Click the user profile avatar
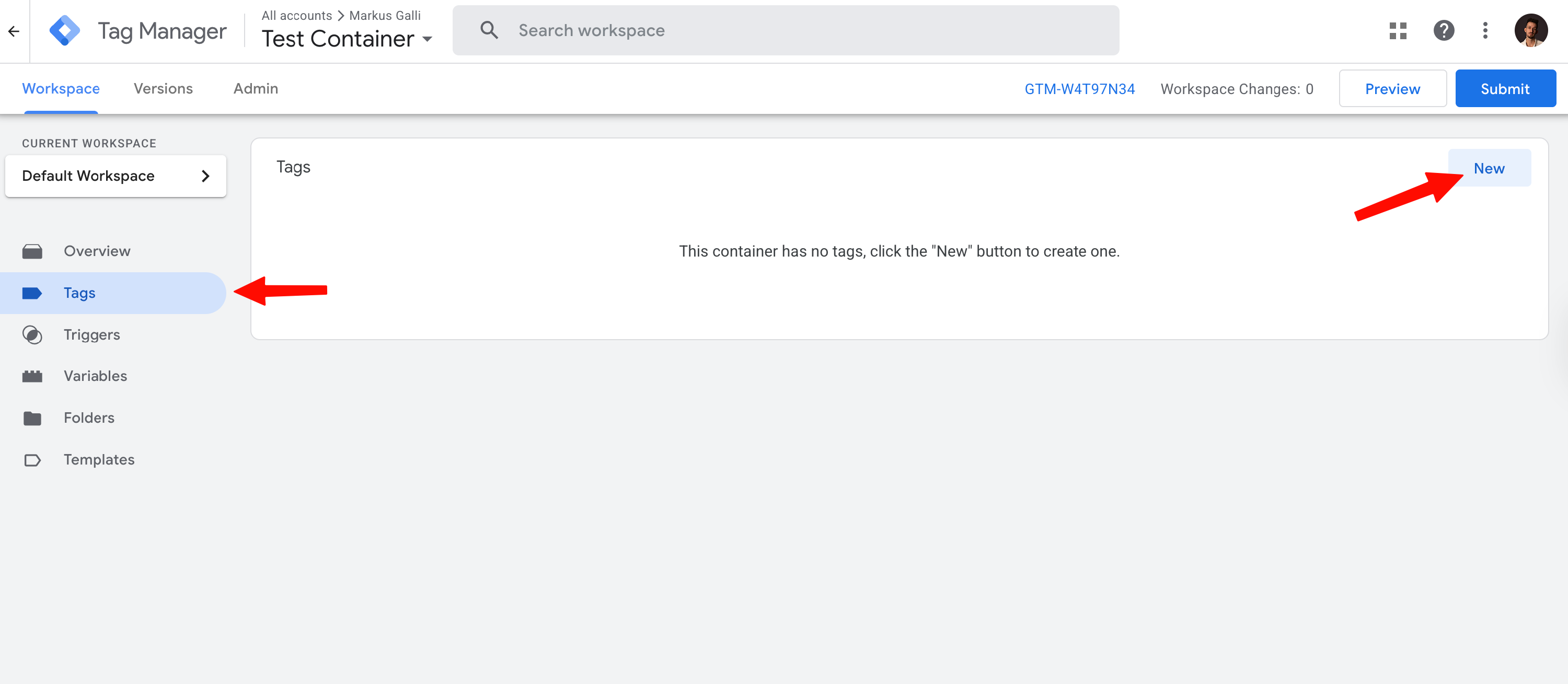Viewport: 1568px width, 684px height. coord(1530,30)
